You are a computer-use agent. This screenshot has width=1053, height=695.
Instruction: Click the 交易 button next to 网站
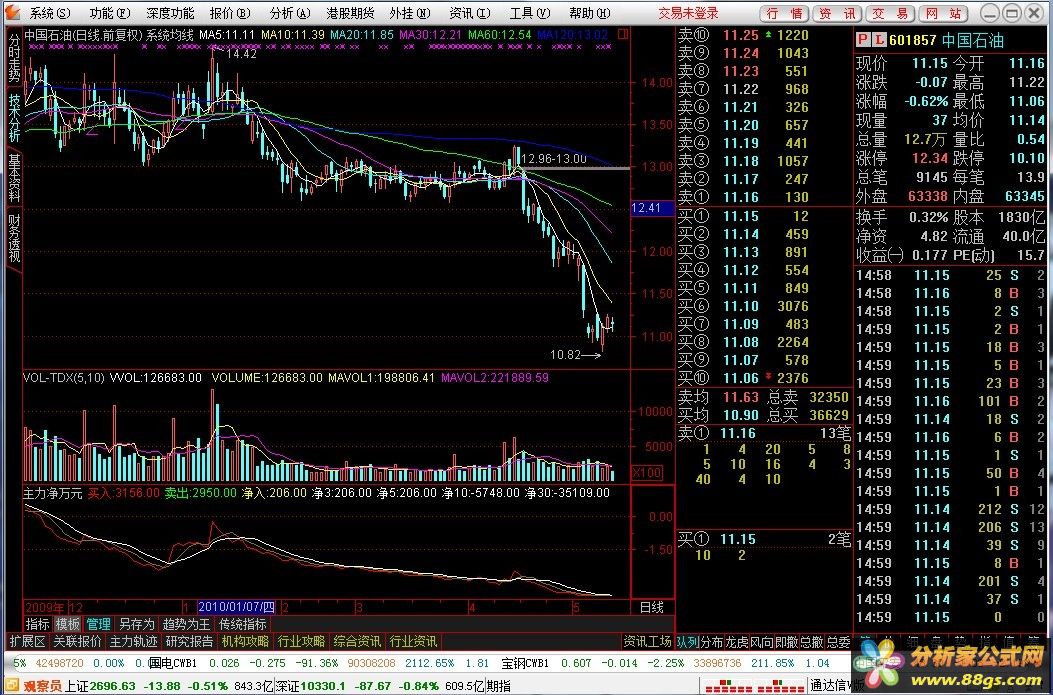pyautogui.click(x=890, y=13)
